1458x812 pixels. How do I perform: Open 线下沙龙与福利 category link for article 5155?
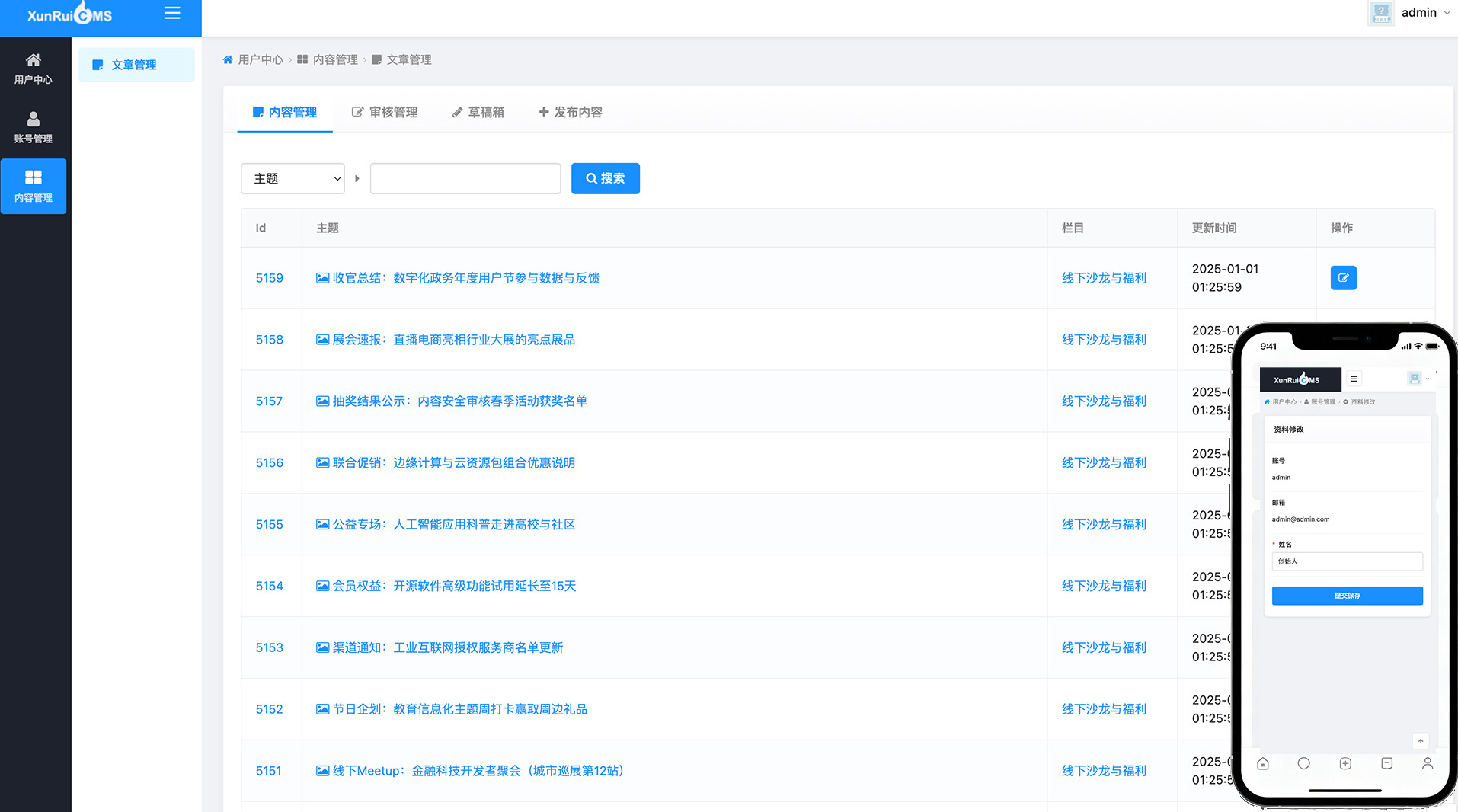[x=1104, y=525]
